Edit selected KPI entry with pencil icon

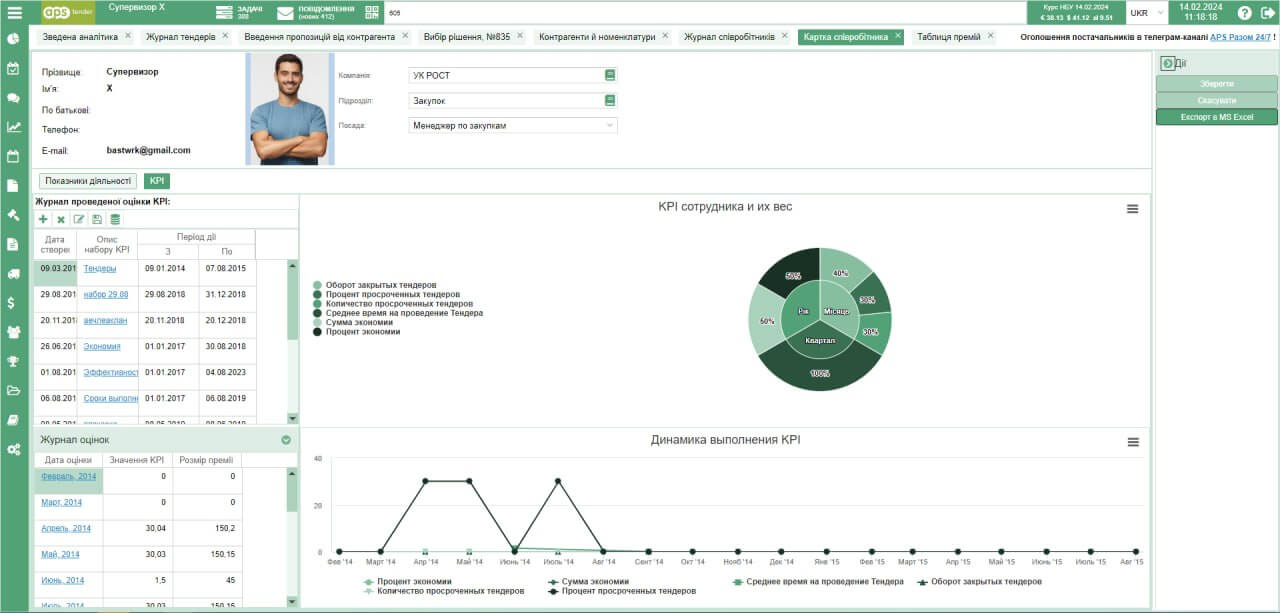(78, 219)
